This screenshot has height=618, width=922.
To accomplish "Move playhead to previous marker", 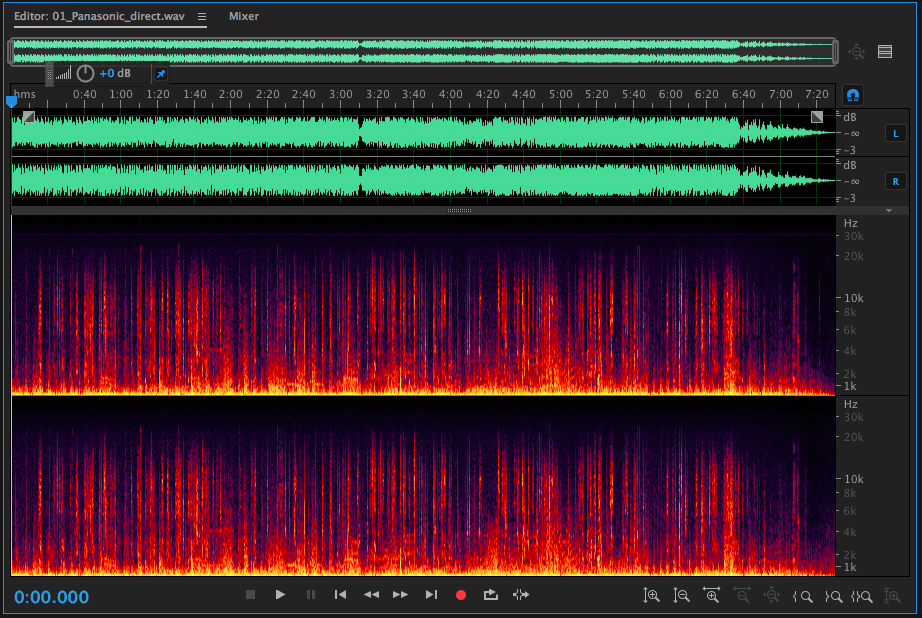I will [340, 595].
